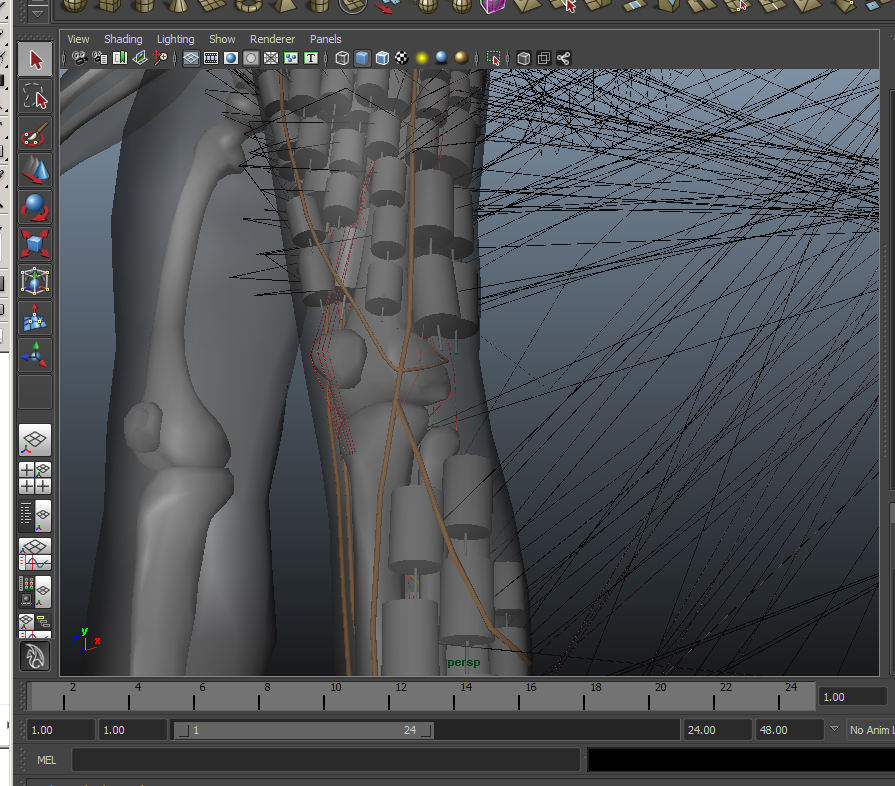Choose the Soft Modification tool
The image size is (895, 786).
pyautogui.click(x=36, y=318)
